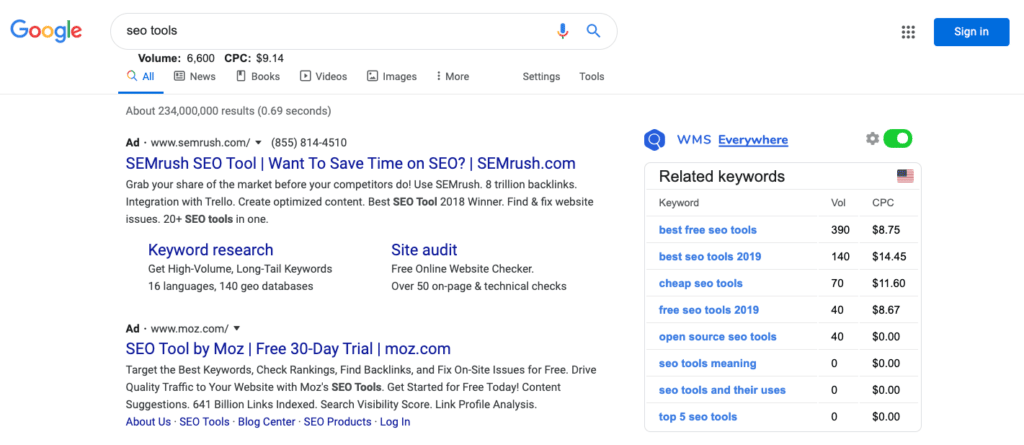Image resolution: width=1024 pixels, height=445 pixels.
Task: Open WMS Everywhere settings gear
Action: 872,139
